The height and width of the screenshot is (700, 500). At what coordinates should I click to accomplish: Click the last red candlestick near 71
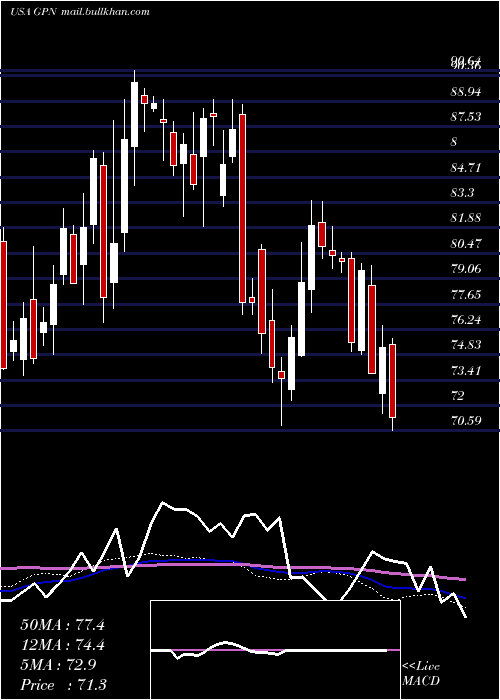[x=392, y=381]
